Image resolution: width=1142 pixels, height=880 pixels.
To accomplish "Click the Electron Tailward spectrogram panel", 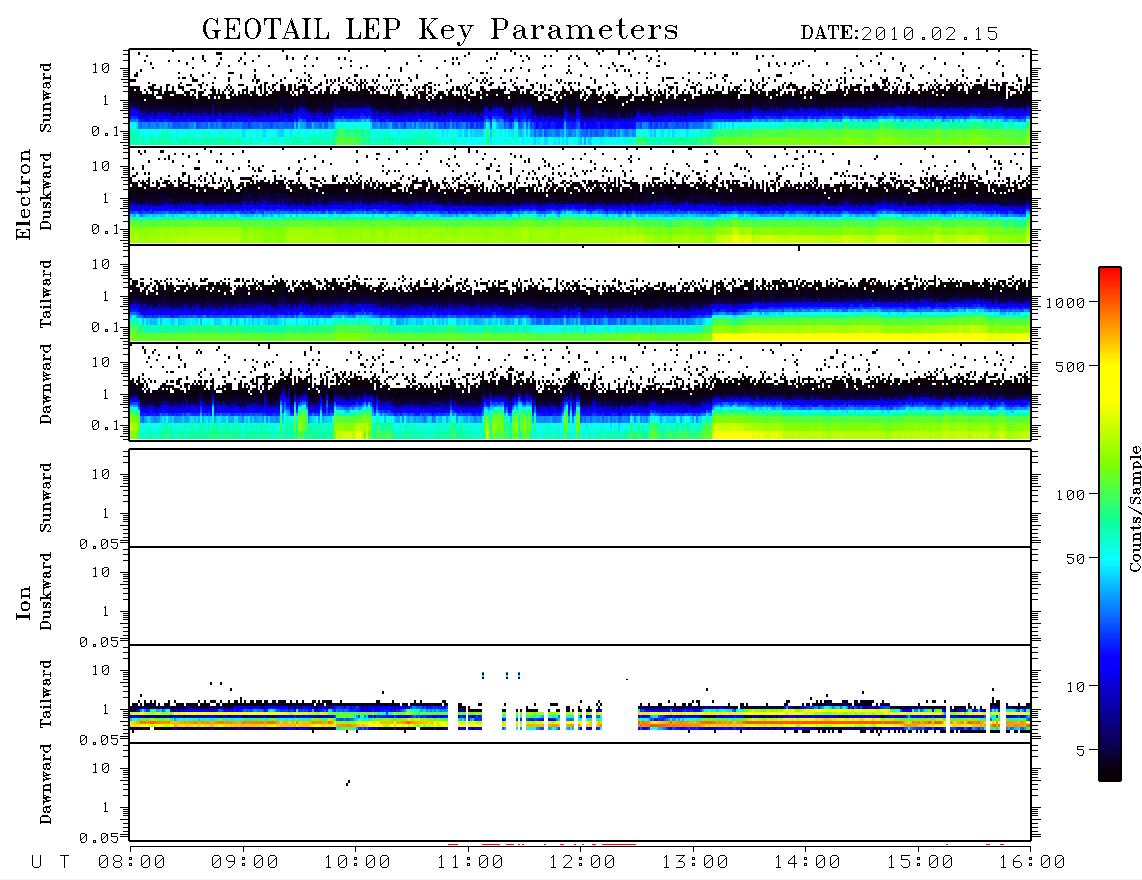I will pos(580,294).
